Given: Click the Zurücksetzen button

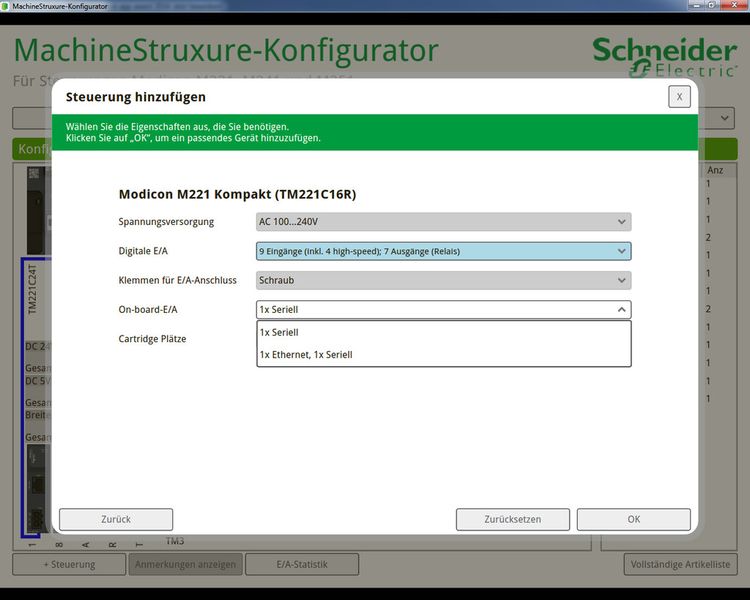Looking at the screenshot, I should [x=513, y=519].
